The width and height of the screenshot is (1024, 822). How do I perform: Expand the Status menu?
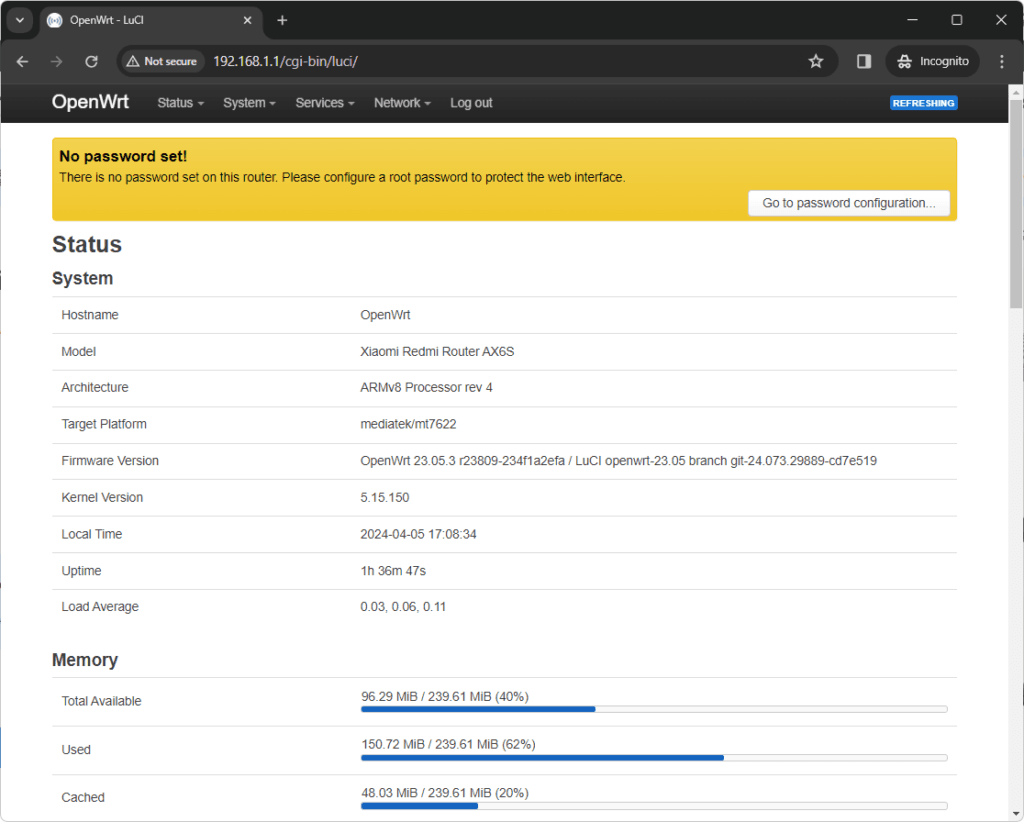(x=181, y=103)
